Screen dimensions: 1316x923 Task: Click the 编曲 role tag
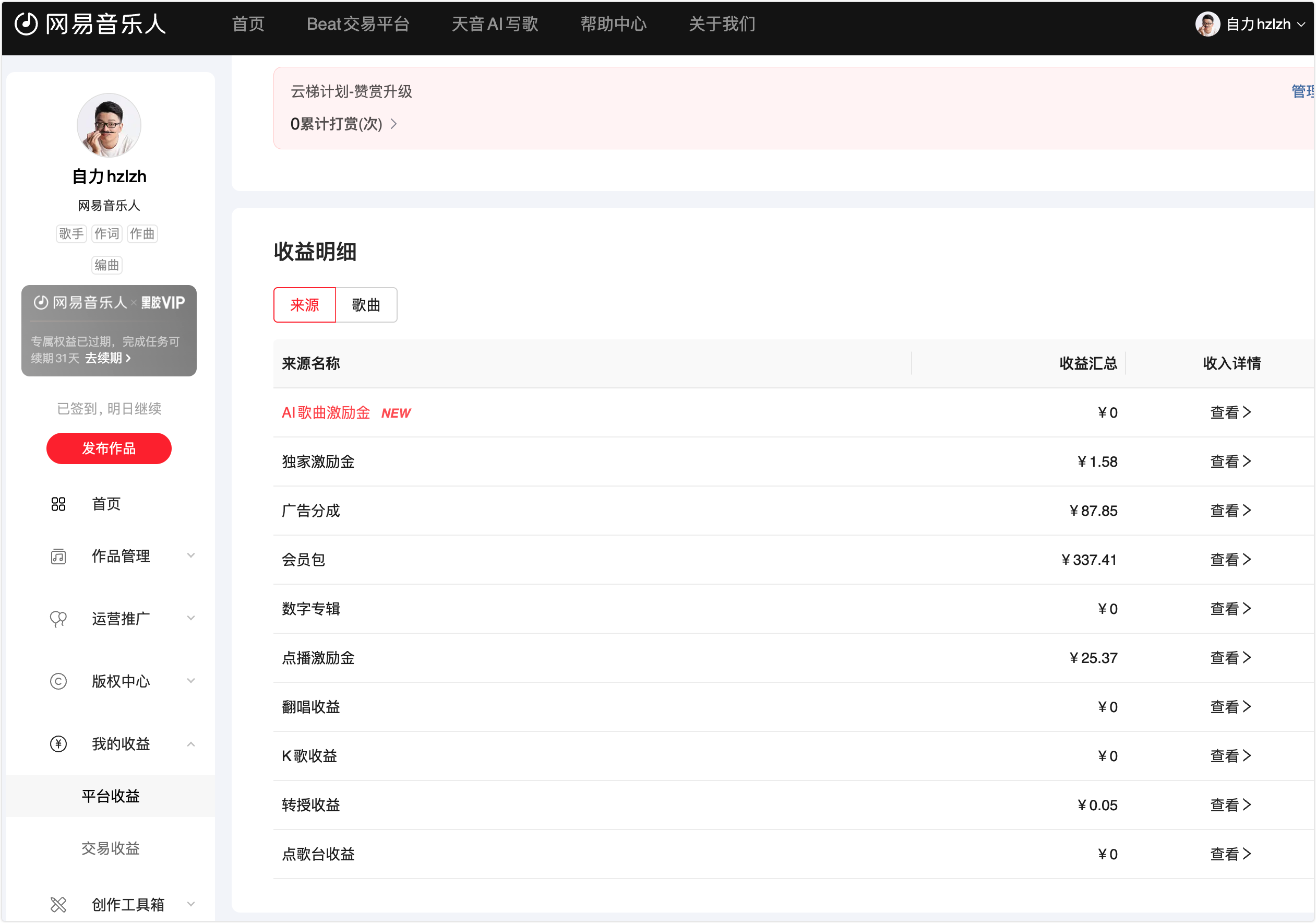point(106,265)
